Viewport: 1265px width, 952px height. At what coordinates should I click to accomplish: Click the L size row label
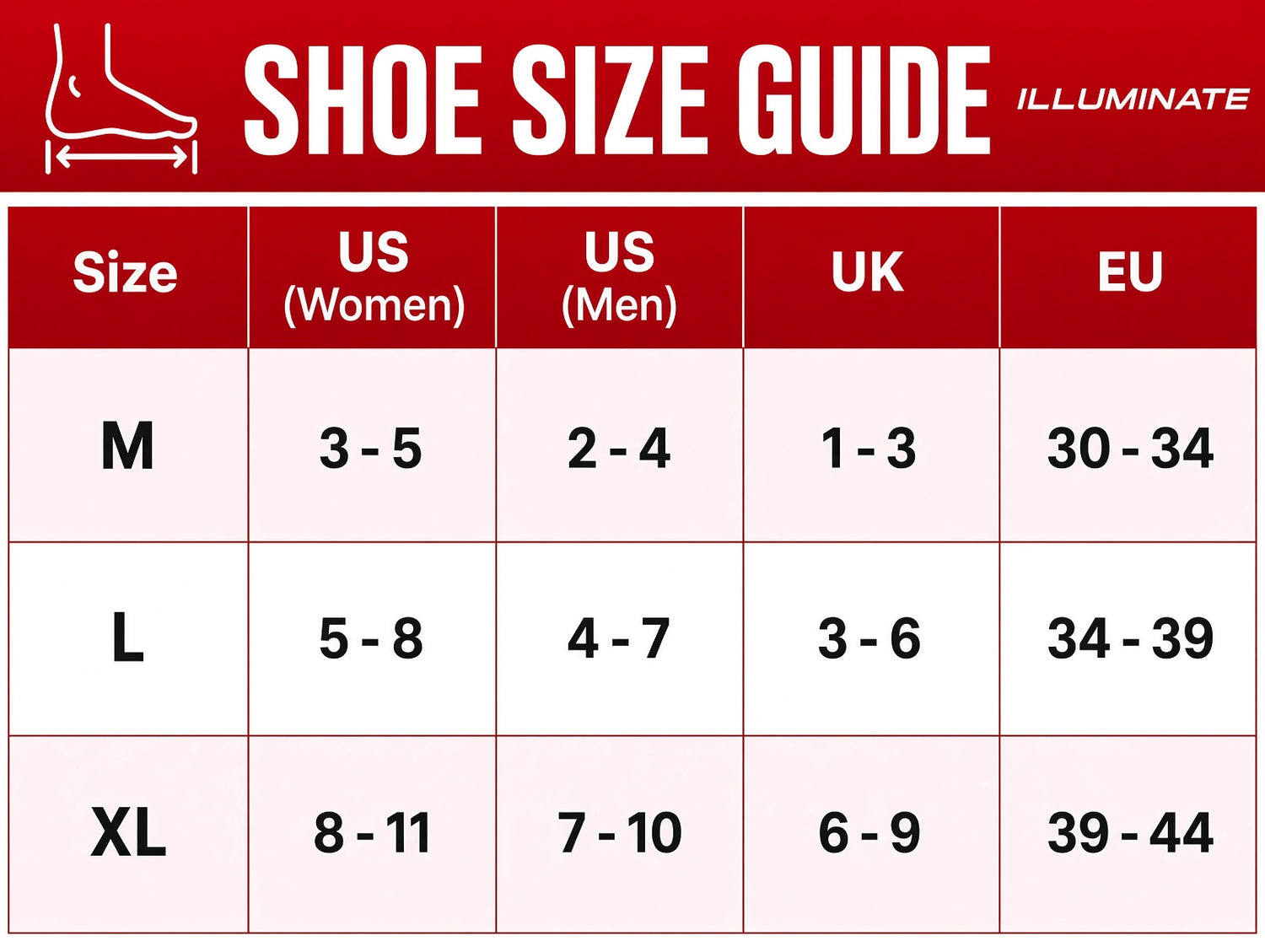pyautogui.click(x=128, y=638)
